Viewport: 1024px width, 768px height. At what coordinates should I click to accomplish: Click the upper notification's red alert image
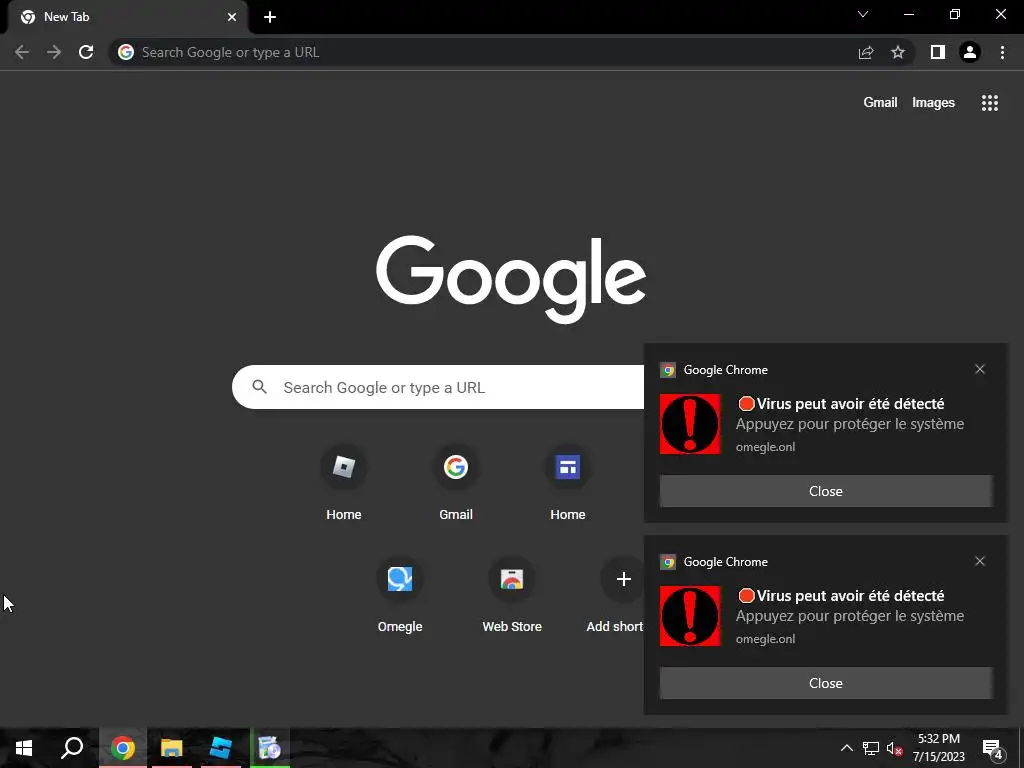(690, 424)
